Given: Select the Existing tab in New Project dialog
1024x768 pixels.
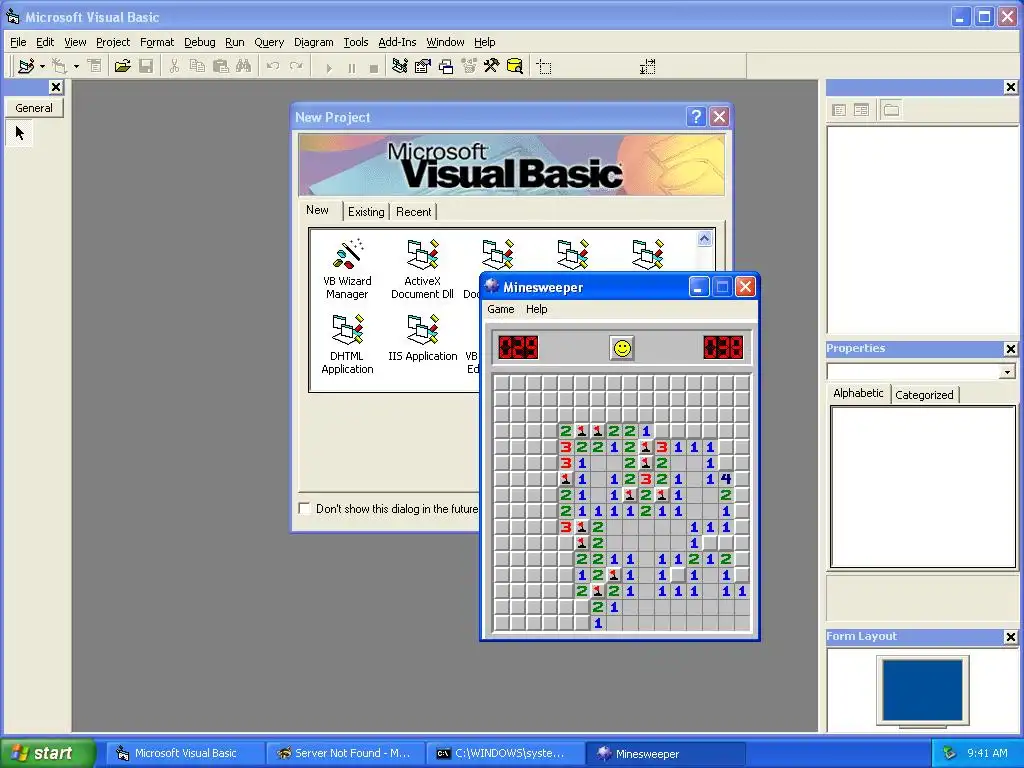Looking at the screenshot, I should [x=366, y=212].
